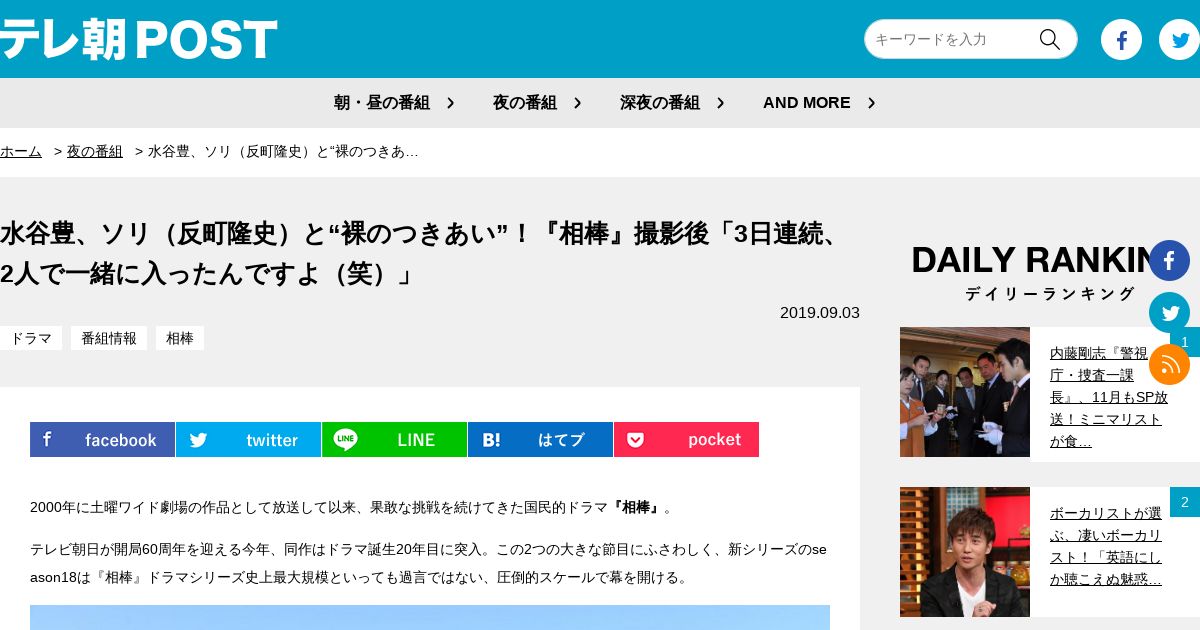Open the header Facebook icon
This screenshot has width=1200, height=630.
click(x=1121, y=40)
